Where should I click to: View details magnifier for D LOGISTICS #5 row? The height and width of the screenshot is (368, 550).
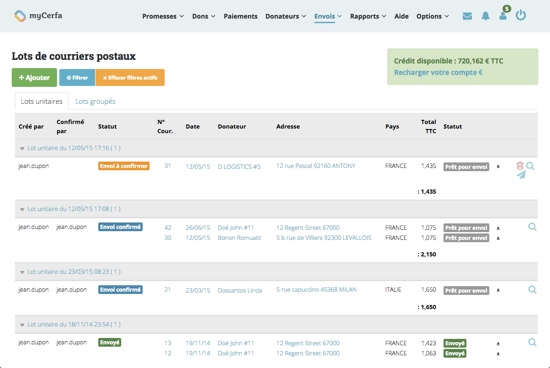pos(530,166)
